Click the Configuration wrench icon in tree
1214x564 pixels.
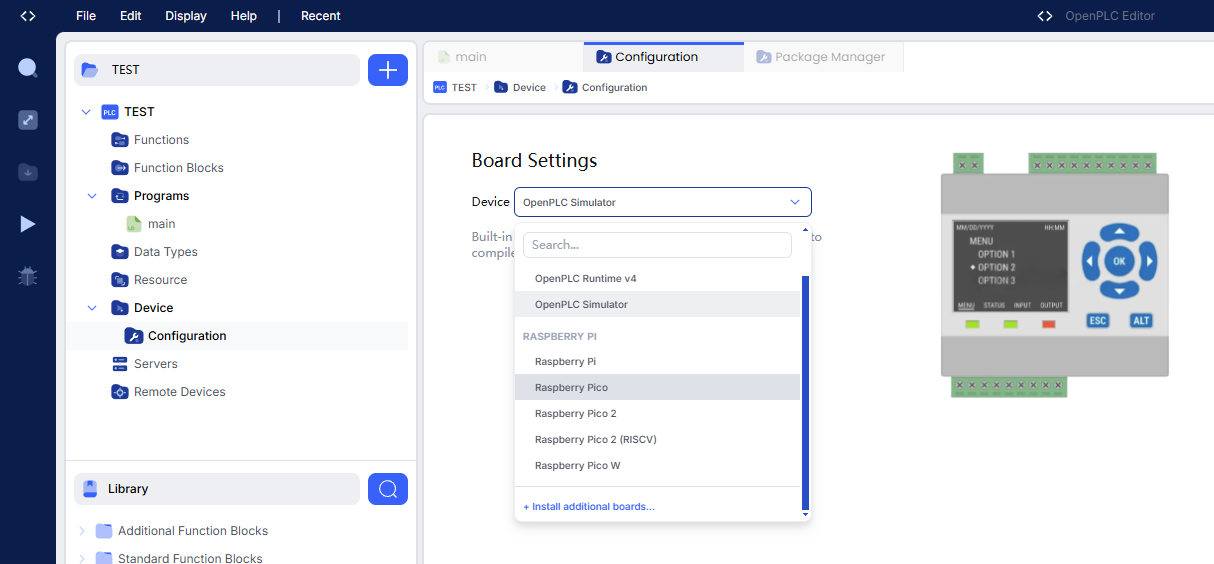pyautogui.click(x=133, y=336)
